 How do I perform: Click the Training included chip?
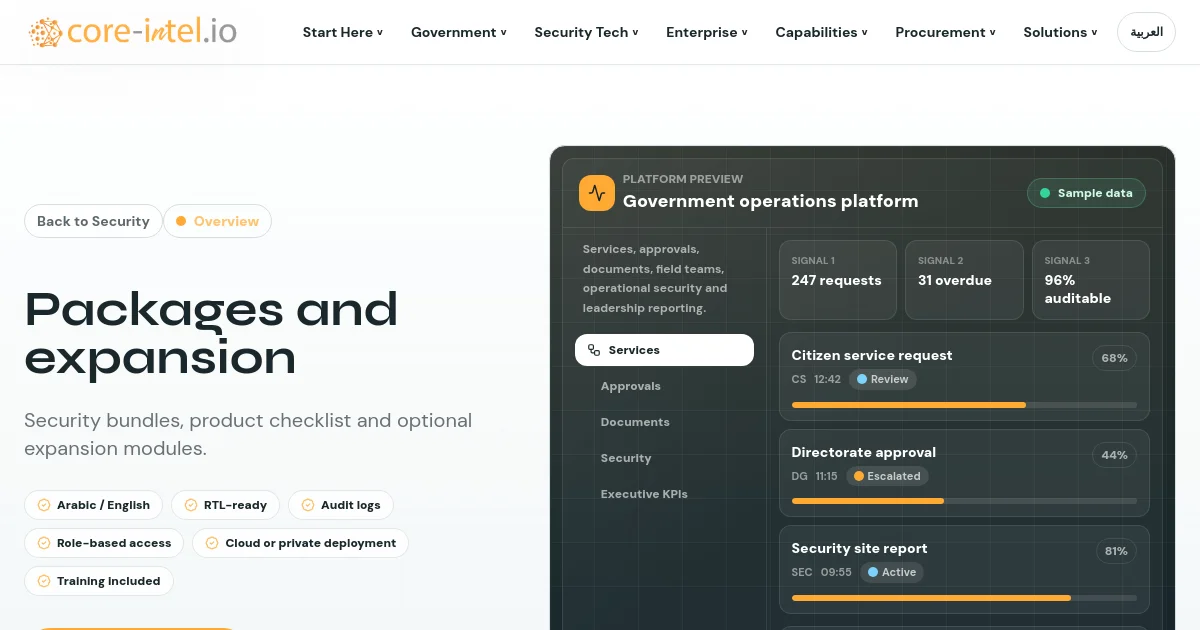coord(99,581)
